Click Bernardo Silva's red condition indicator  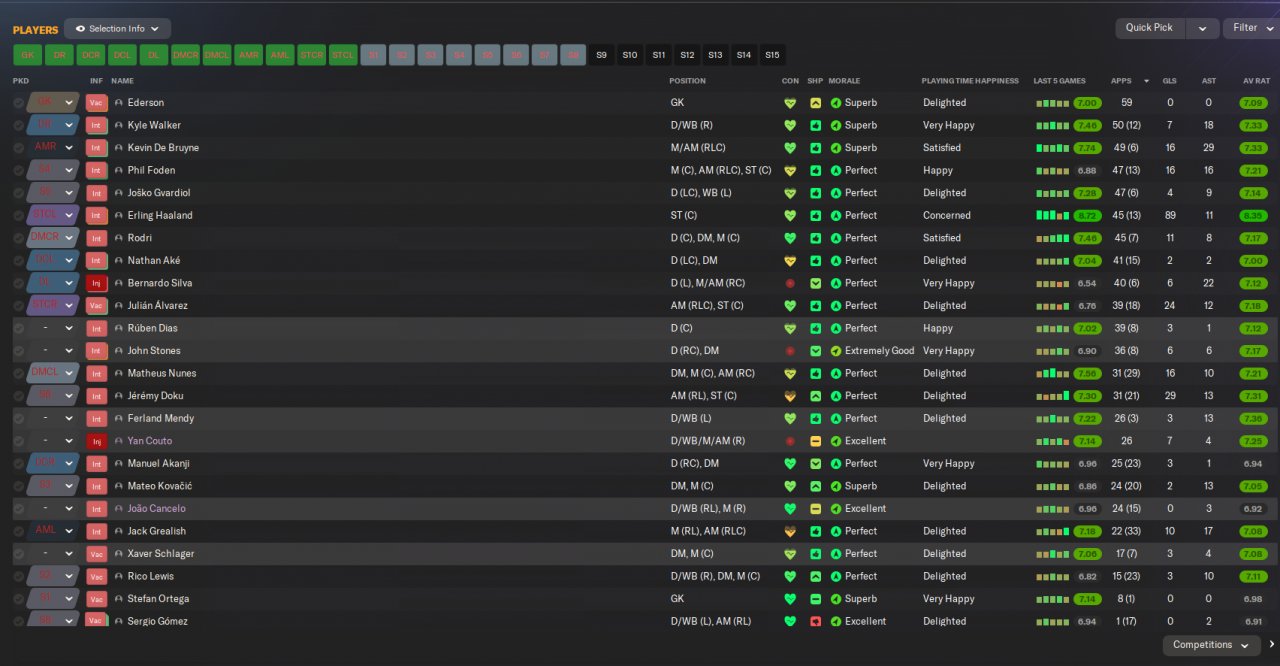coord(790,283)
